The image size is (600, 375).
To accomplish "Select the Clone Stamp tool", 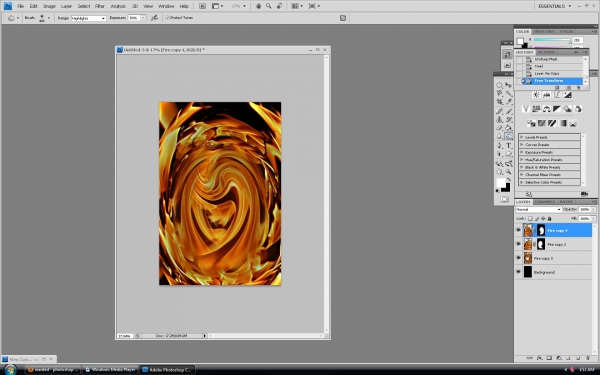I will [x=499, y=119].
